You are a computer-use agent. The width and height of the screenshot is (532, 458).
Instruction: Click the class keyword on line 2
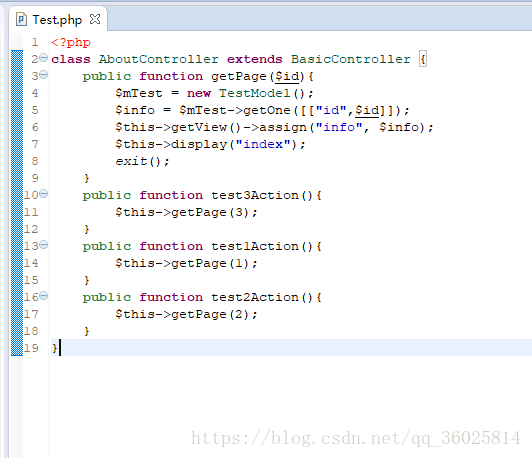[71, 59]
